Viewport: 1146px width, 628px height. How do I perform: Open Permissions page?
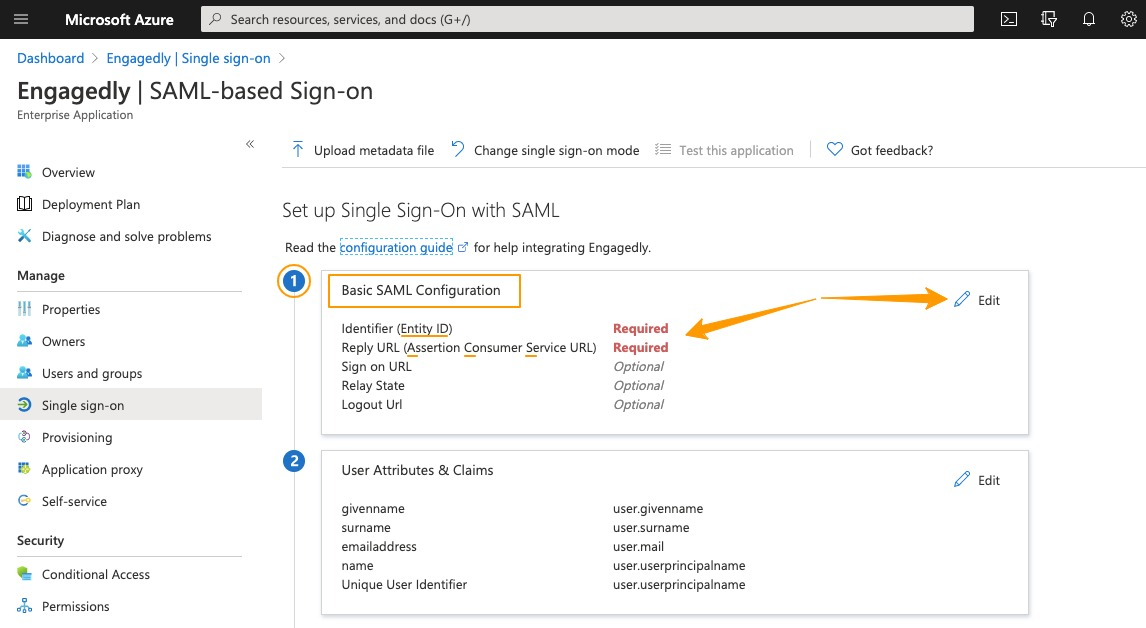[x=75, y=607]
